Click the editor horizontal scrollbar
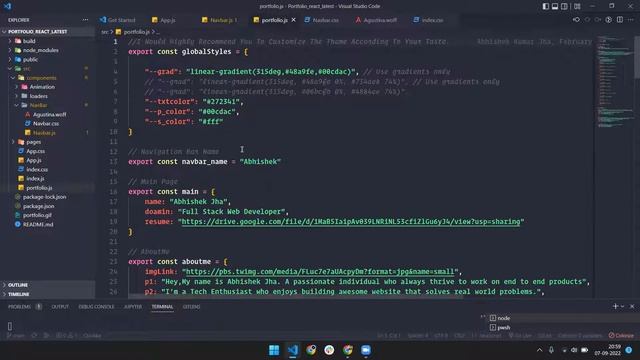The width and height of the screenshot is (640, 360). point(296,297)
